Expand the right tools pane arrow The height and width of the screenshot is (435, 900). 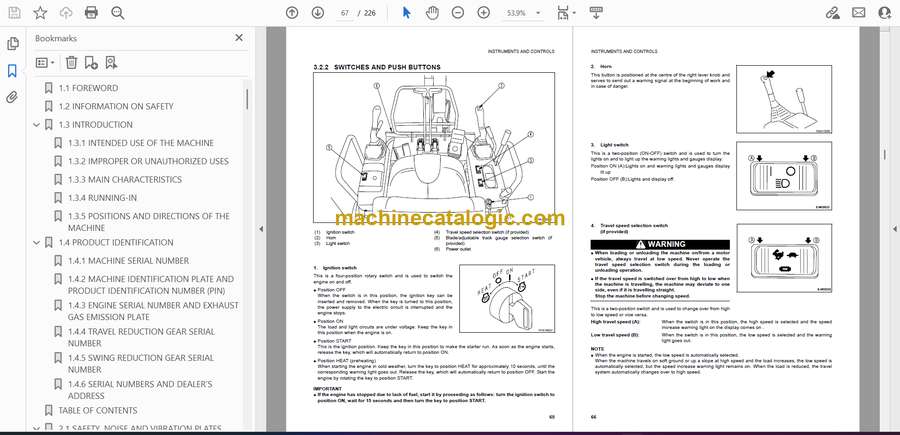[x=895, y=229]
